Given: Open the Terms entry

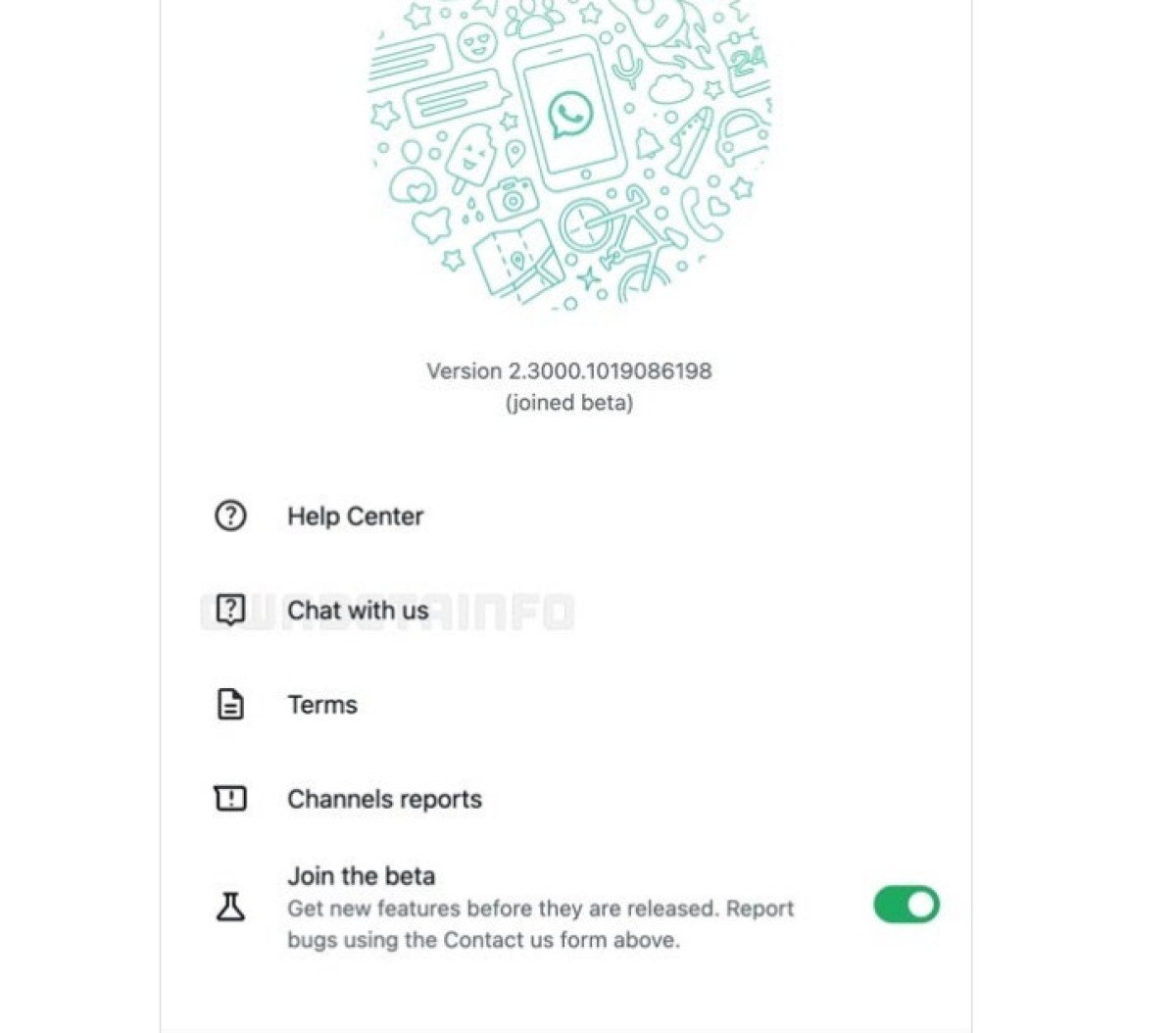Looking at the screenshot, I should click(x=322, y=705).
